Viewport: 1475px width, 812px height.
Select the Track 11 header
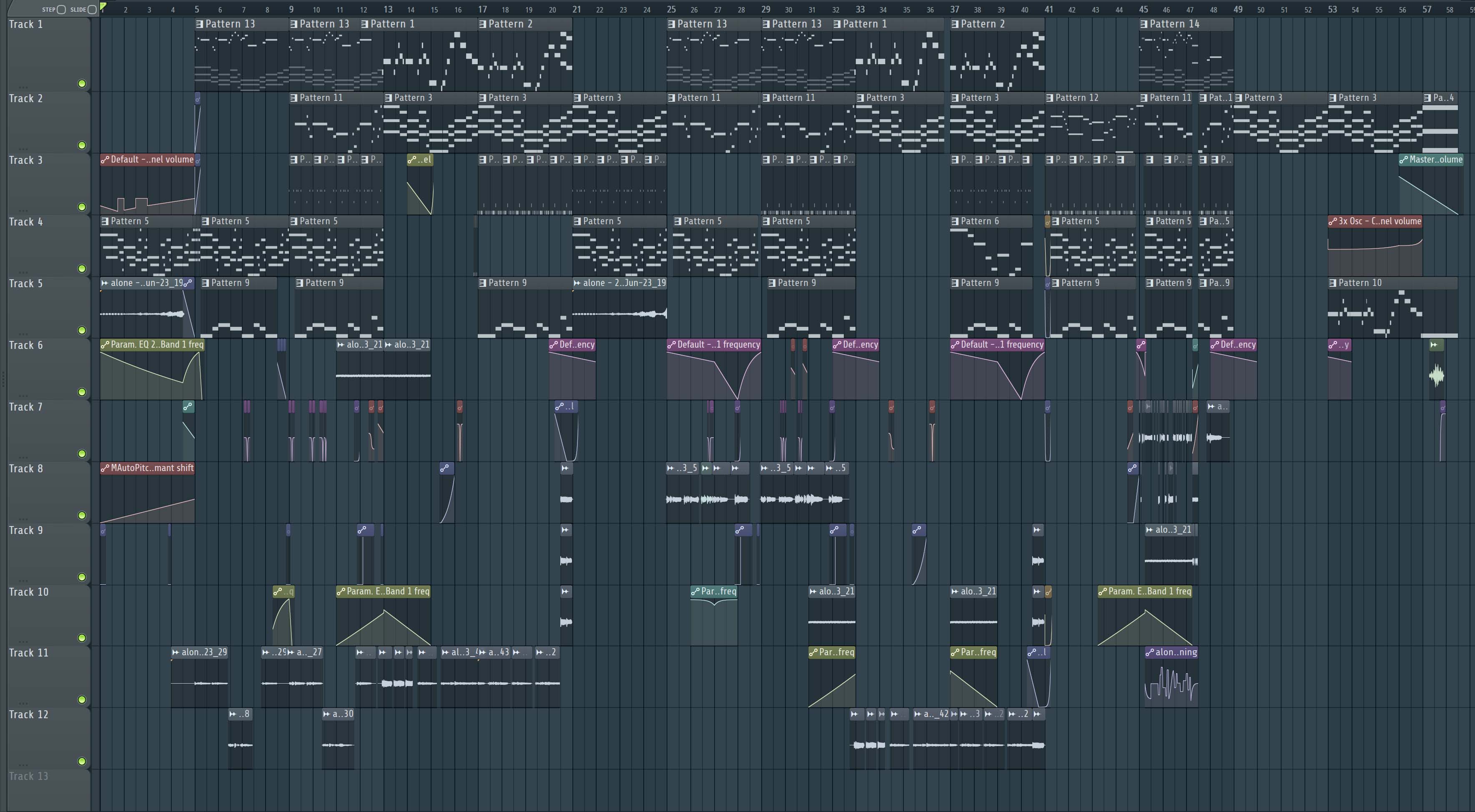click(x=49, y=676)
